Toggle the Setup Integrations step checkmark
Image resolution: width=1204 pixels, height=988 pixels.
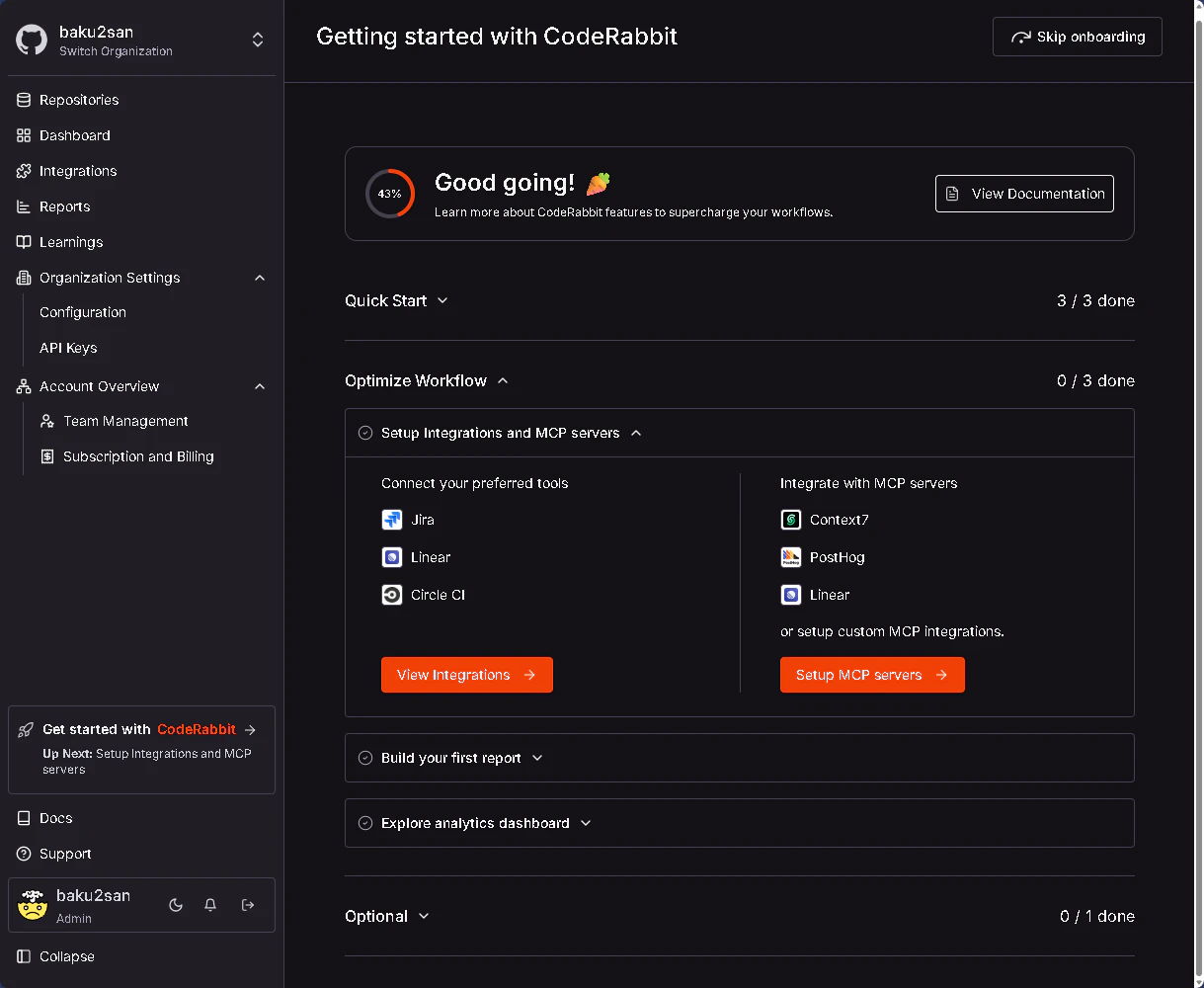pyautogui.click(x=365, y=433)
